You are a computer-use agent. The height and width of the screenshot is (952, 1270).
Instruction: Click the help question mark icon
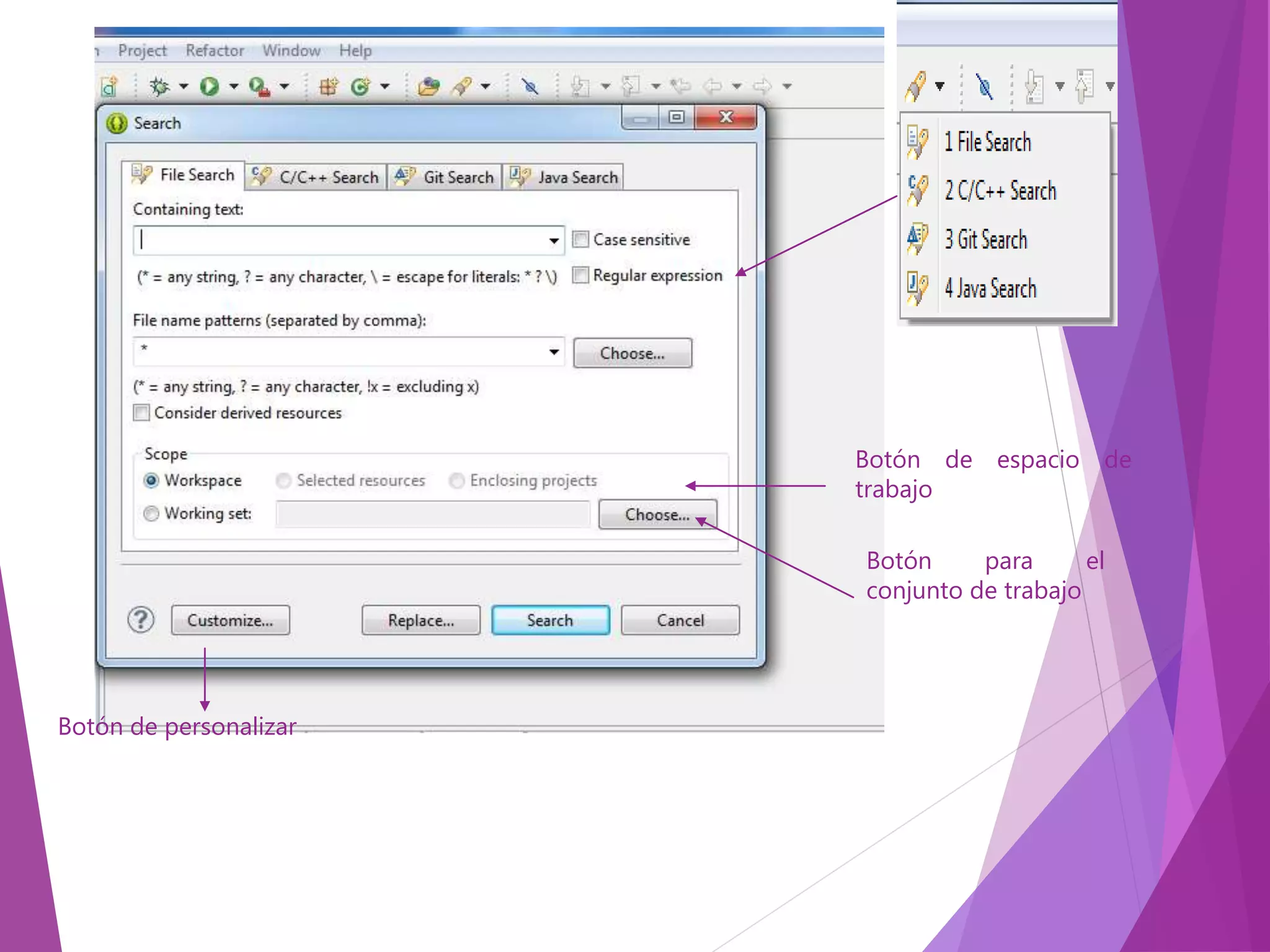point(141,620)
